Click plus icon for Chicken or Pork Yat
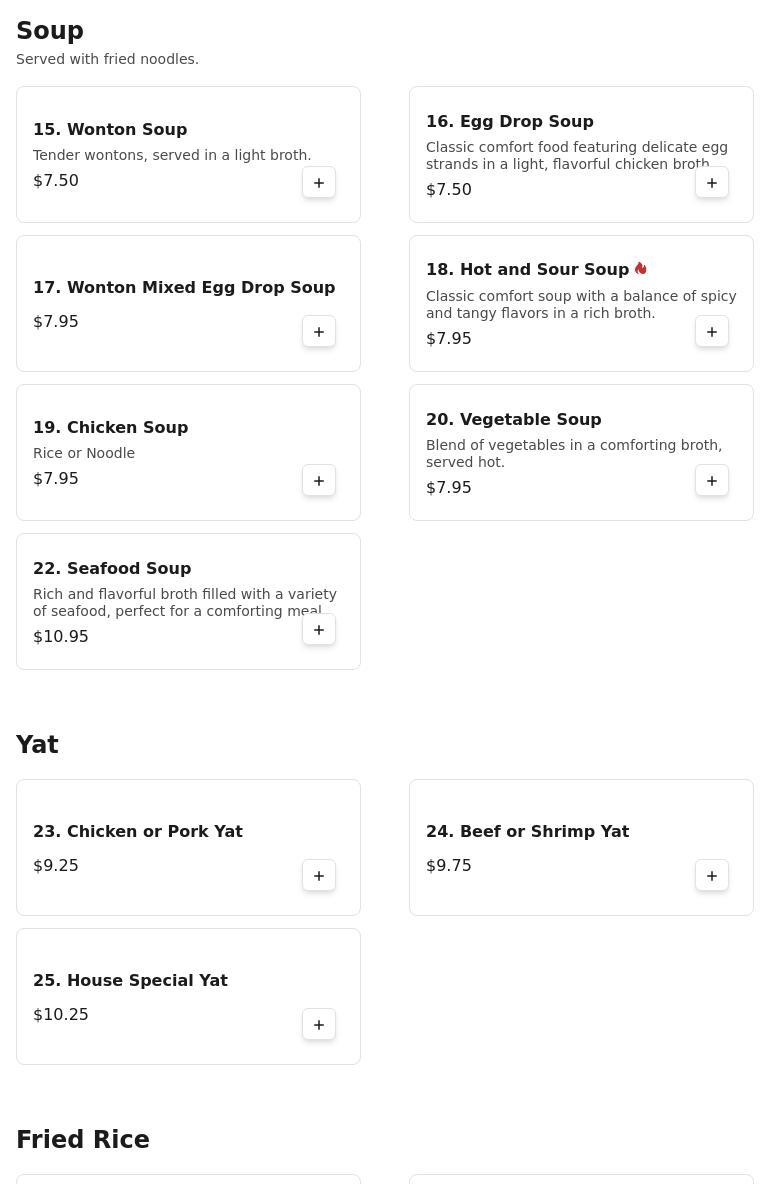The width and height of the screenshot is (770, 1184). pyautogui.click(x=319, y=876)
